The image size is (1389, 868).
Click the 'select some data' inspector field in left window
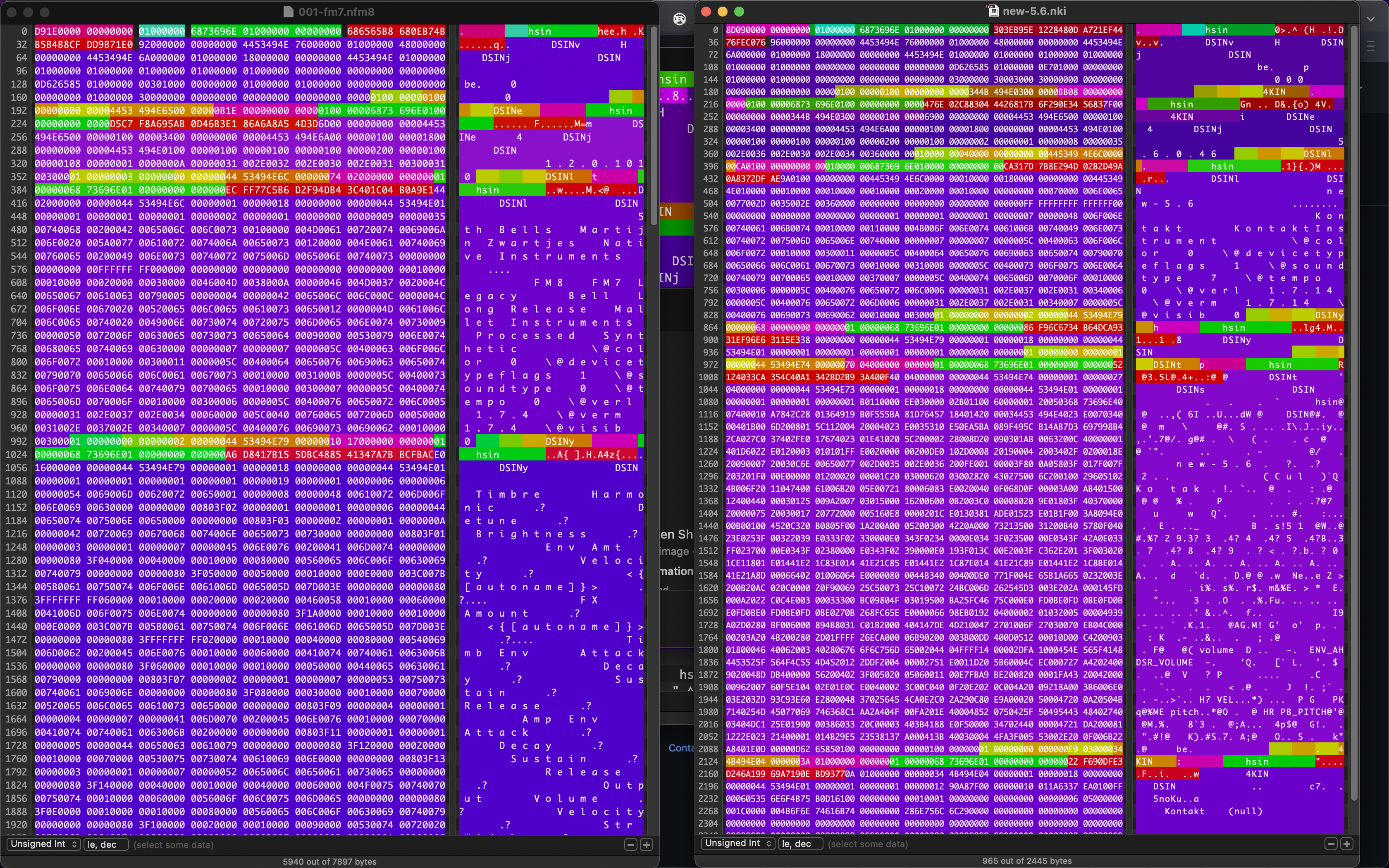(173, 844)
